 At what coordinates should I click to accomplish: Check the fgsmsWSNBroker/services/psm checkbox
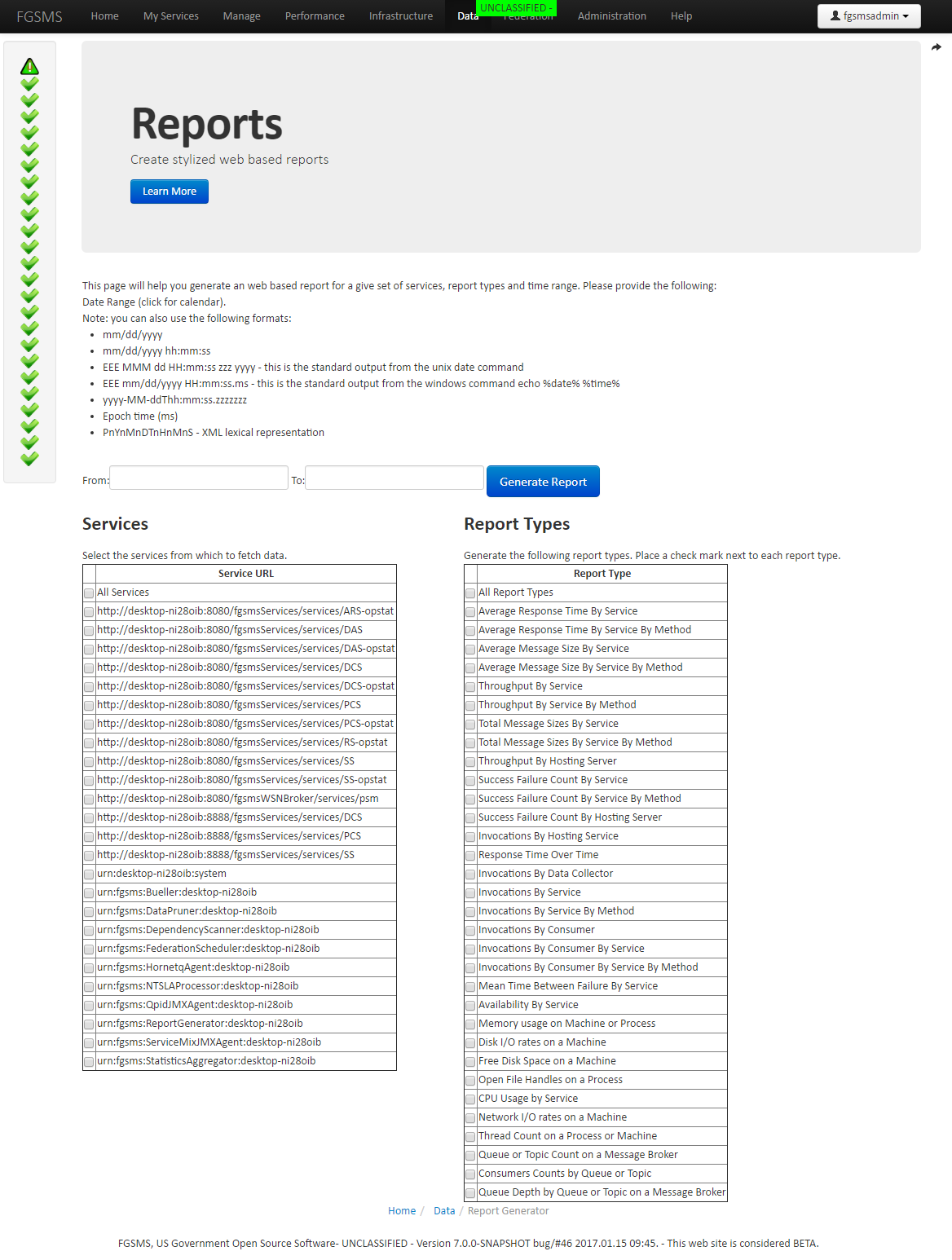[x=89, y=800]
